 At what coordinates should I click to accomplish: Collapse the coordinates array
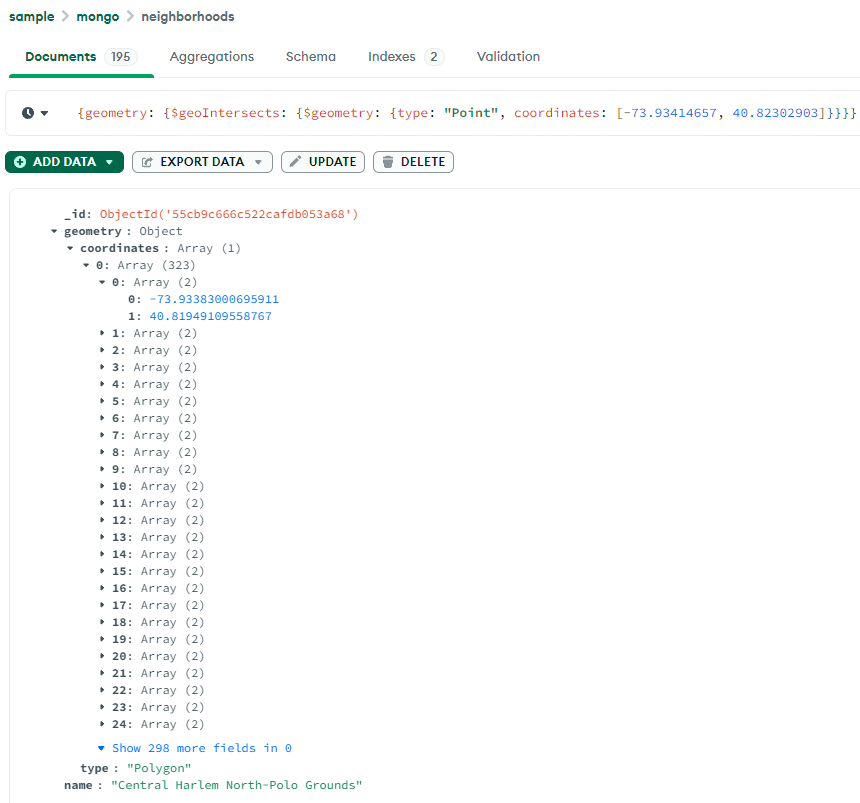pyautogui.click(x=70, y=248)
